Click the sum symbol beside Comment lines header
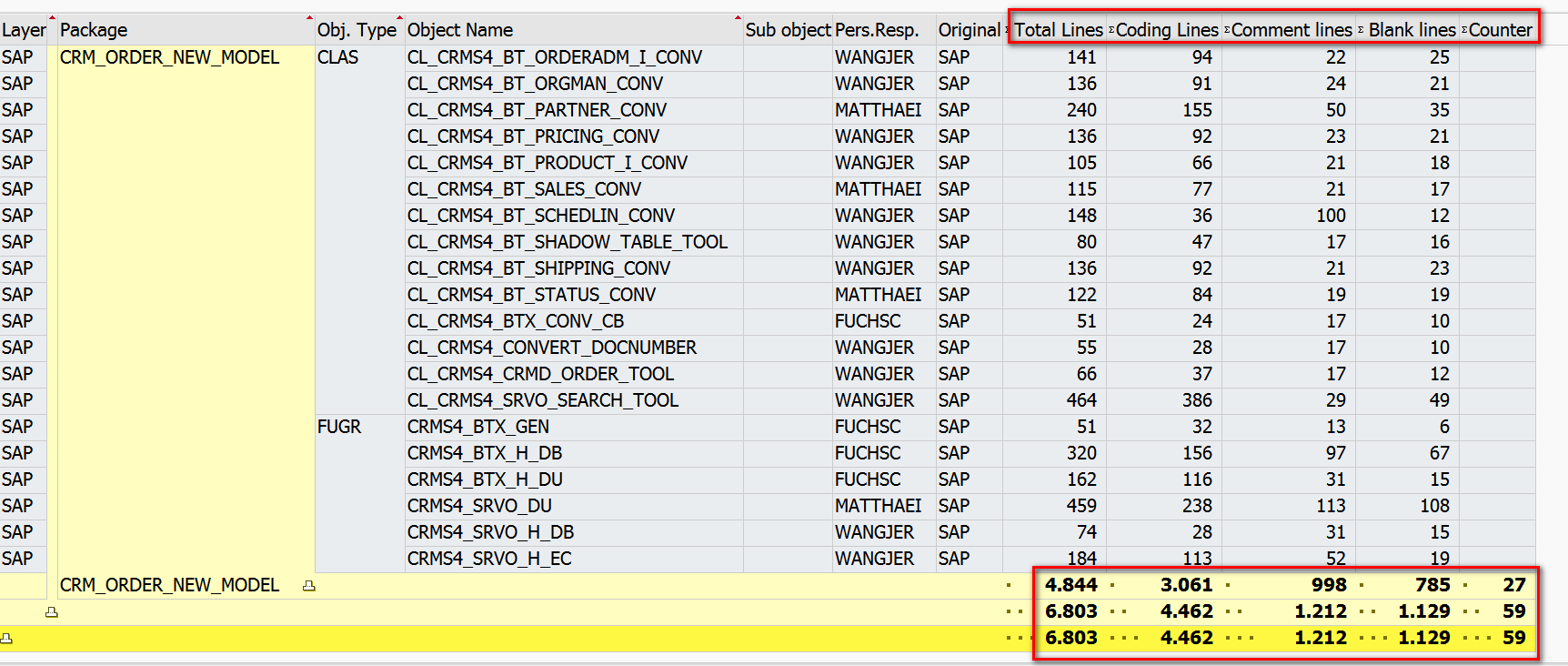This screenshot has width=1568, height=666. (x=1227, y=30)
